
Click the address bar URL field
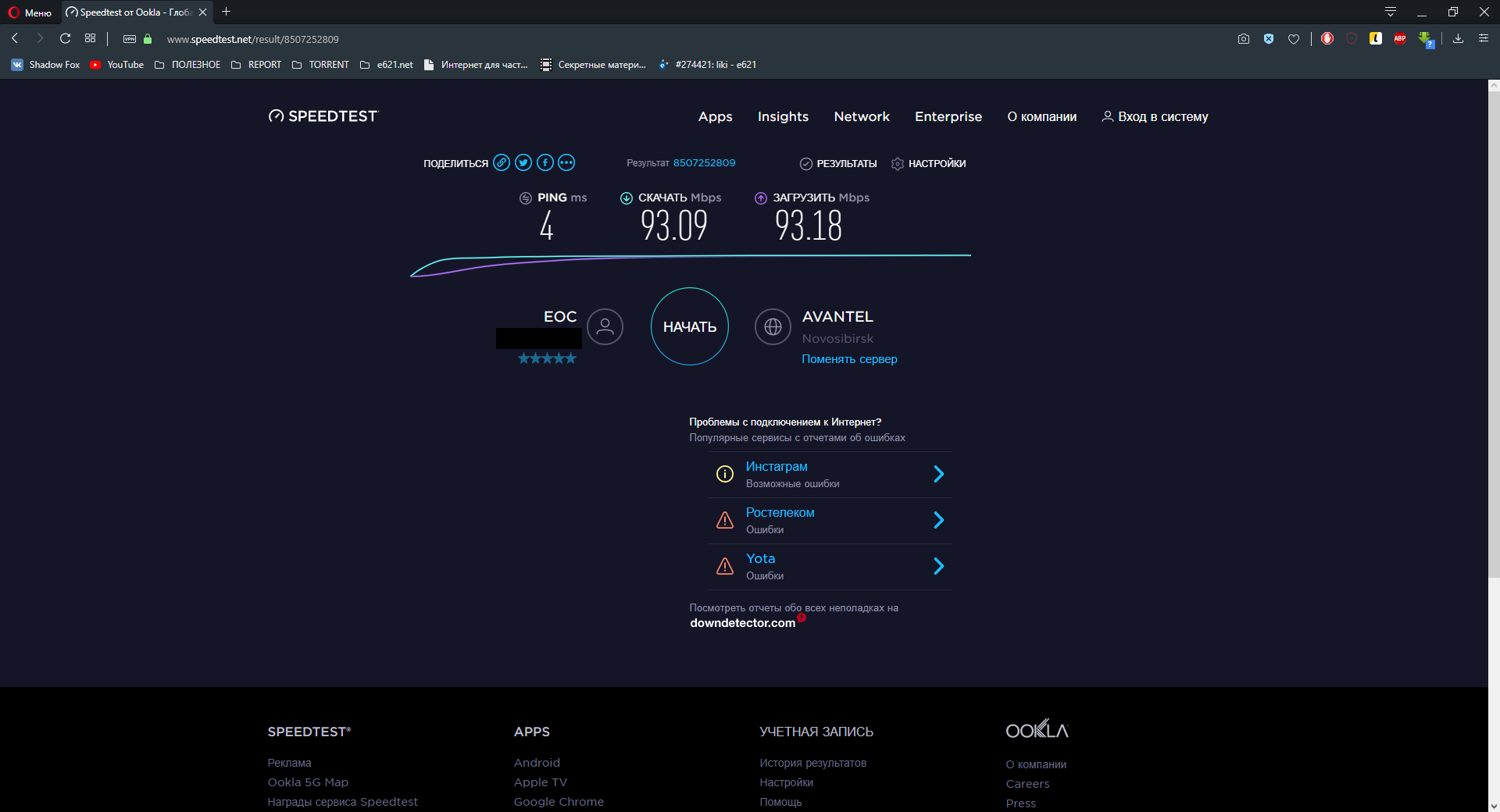point(252,39)
